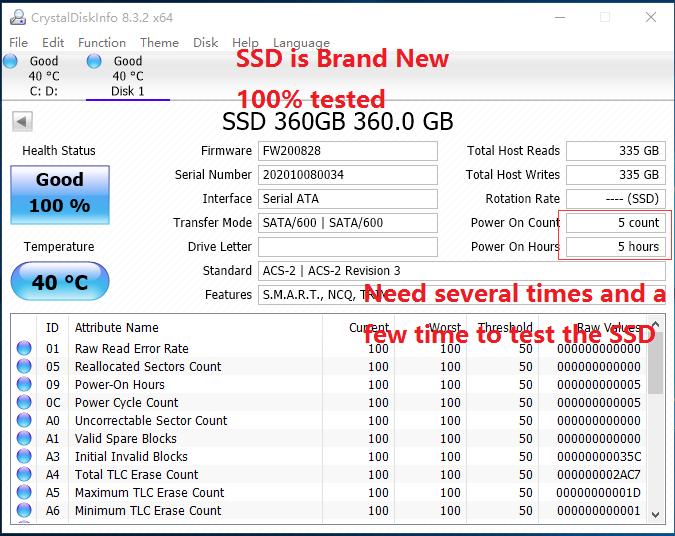Image resolution: width=675 pixels, height=536 pixels.
Task: Go to previous disk with left arrow
Action: (x=22, y=121)
